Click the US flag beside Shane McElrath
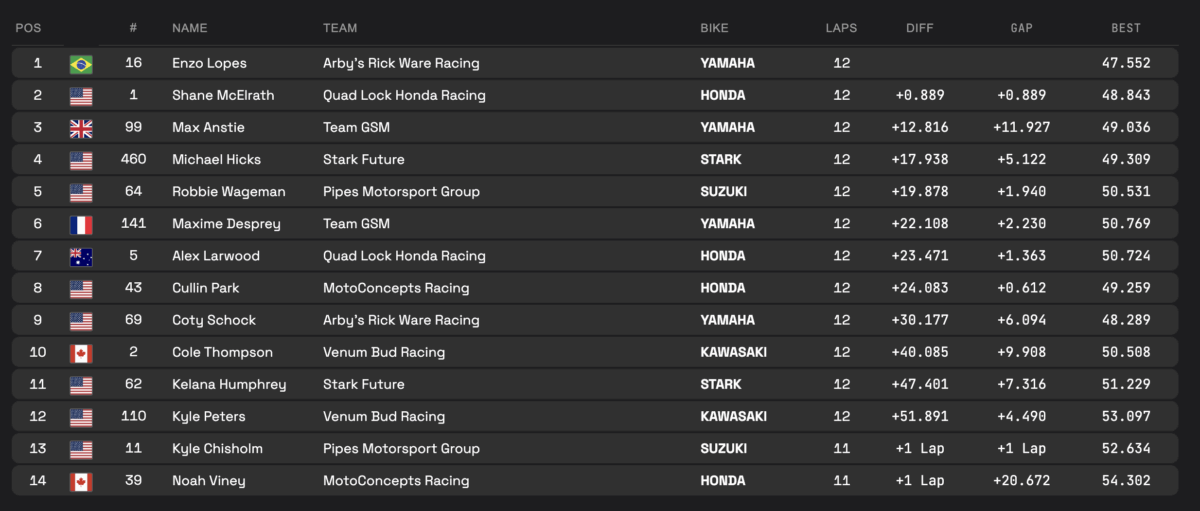Screen dimensions: 1200x511 point(81,96)
